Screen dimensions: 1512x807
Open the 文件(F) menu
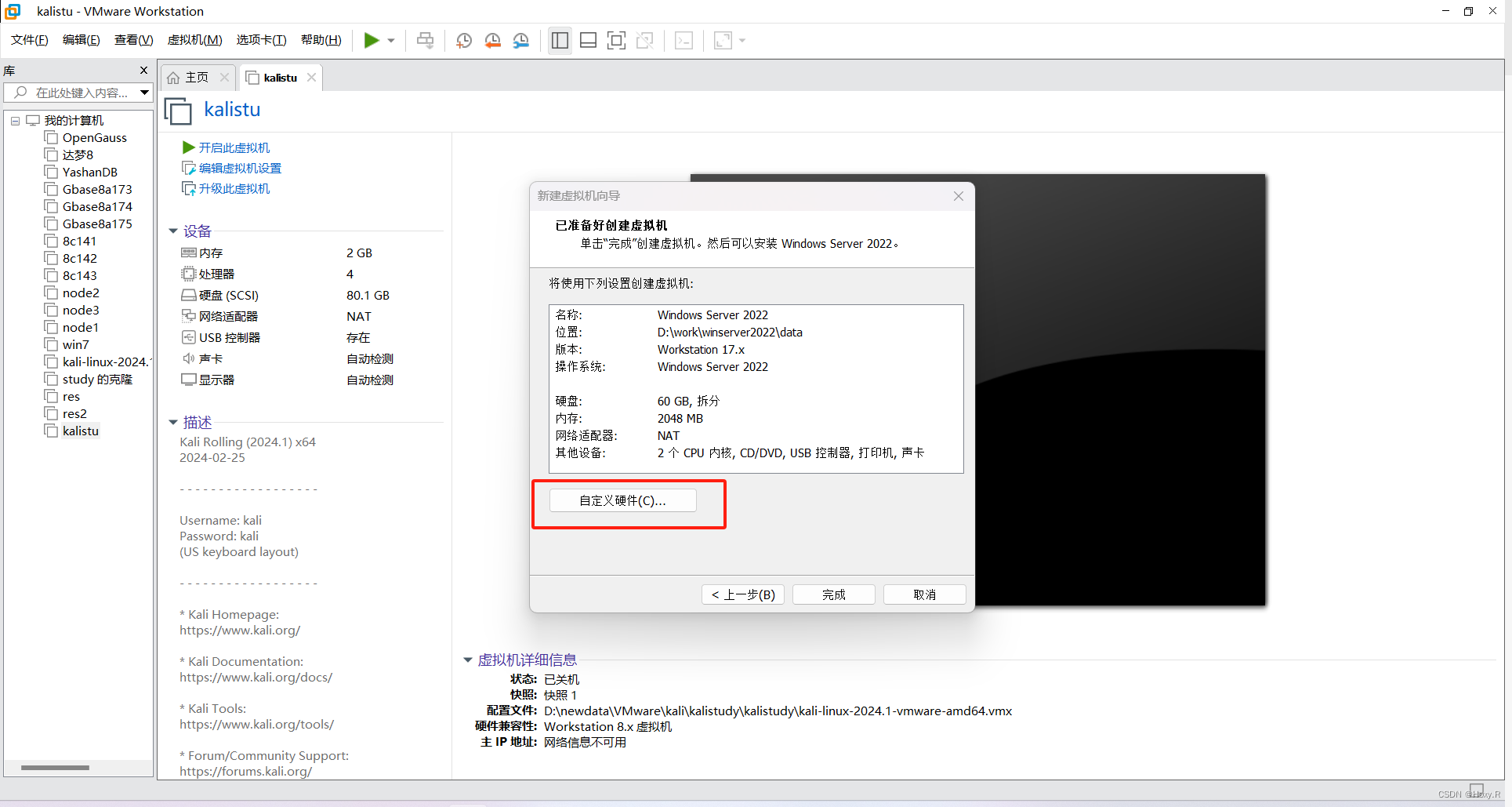pos(30,40)
